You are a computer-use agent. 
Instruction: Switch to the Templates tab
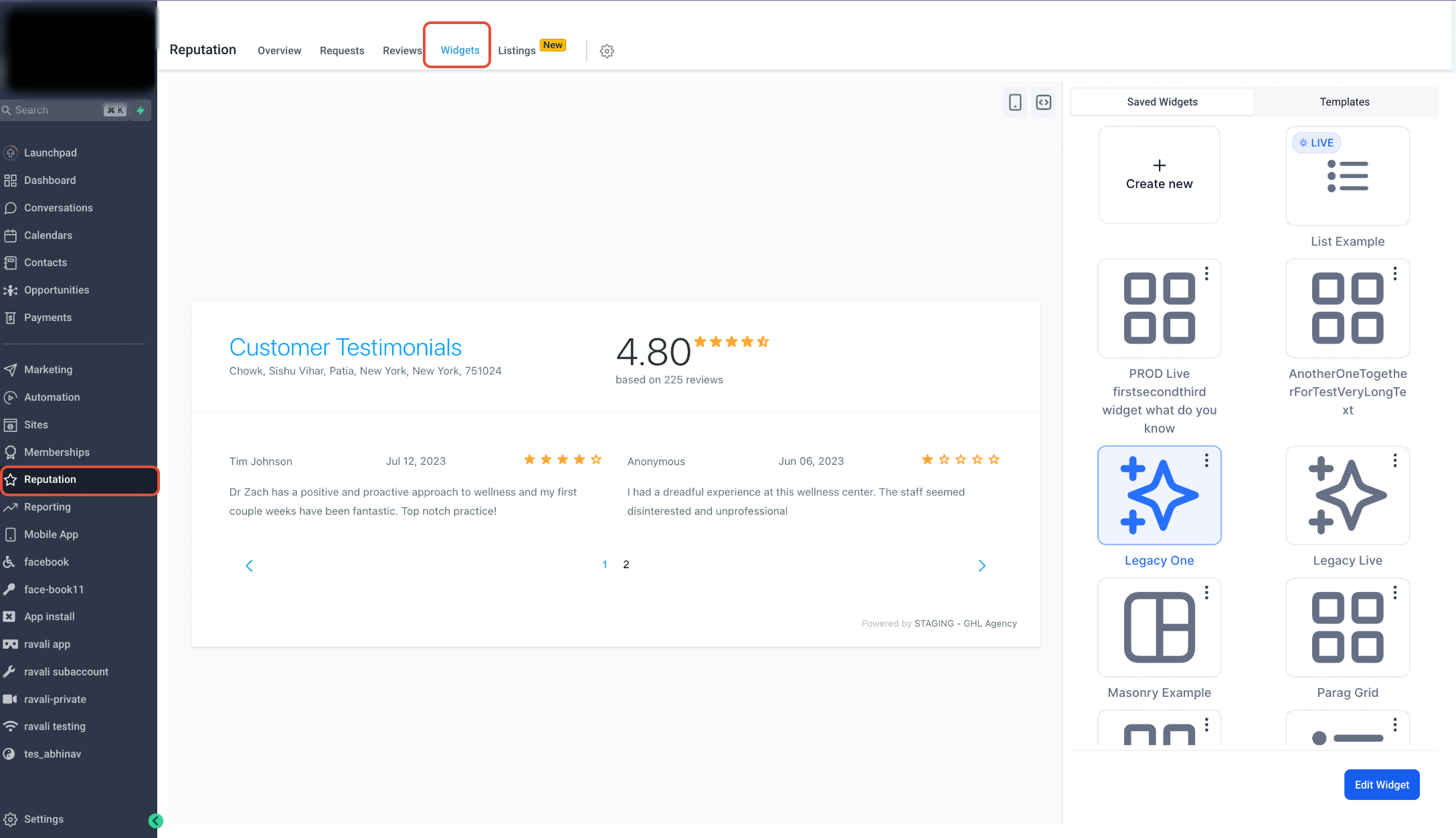click(x=1344, y=102)
